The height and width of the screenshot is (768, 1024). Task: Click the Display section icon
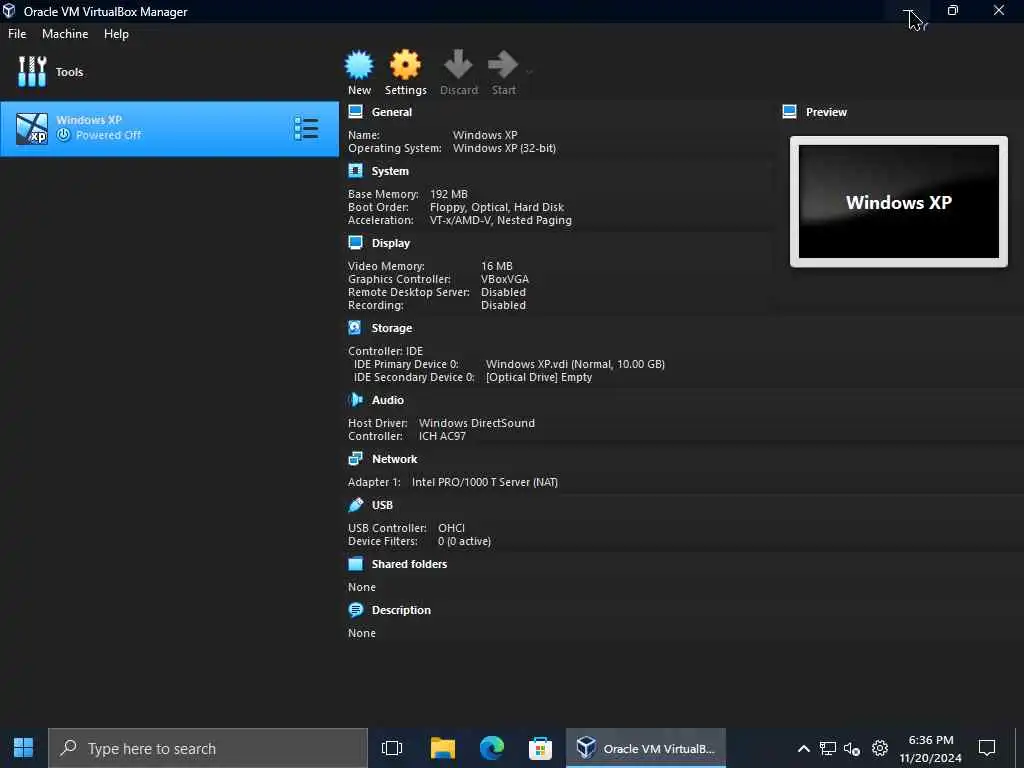coord(355,242)
